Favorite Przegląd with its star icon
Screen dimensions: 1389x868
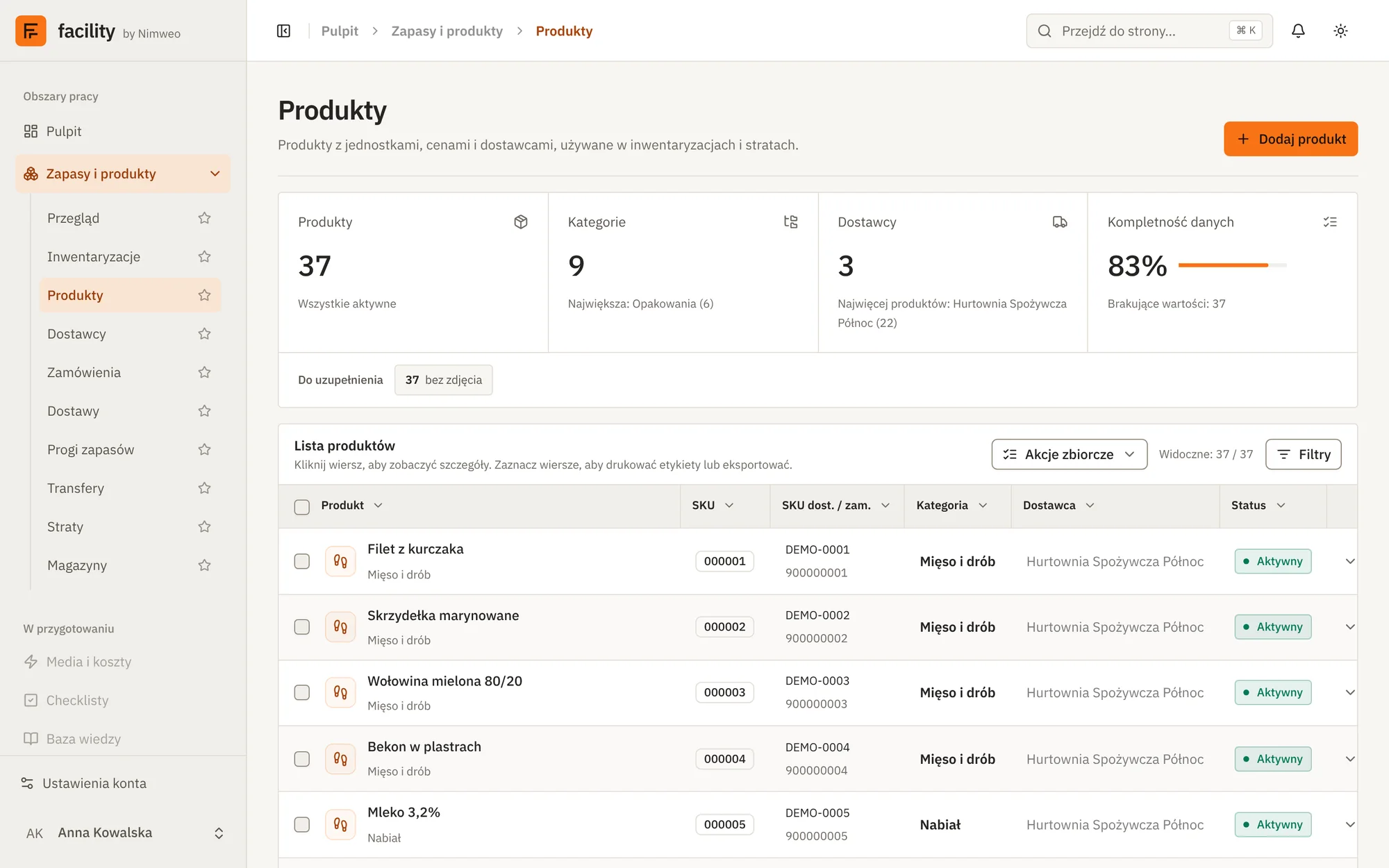204,218
